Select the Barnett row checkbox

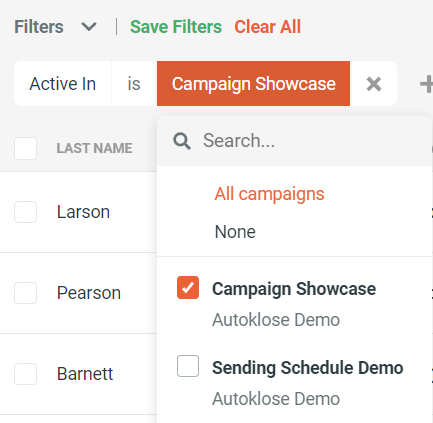pos(26,374)
